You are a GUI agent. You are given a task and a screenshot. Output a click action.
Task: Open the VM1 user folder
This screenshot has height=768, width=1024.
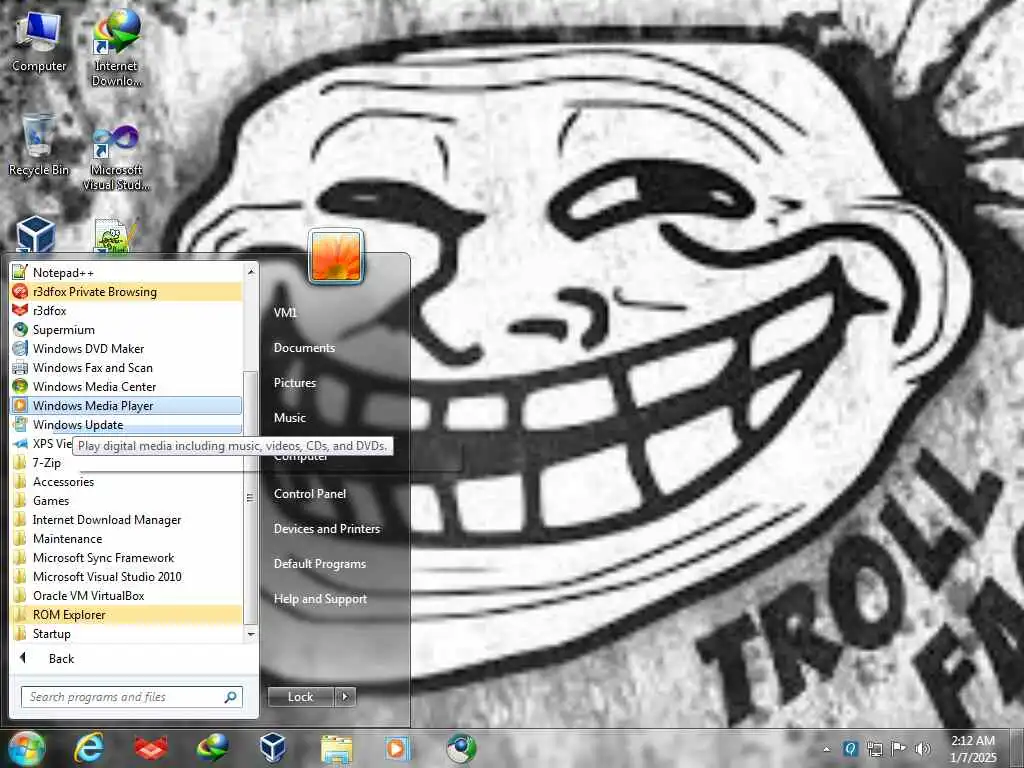click(285, 313)
